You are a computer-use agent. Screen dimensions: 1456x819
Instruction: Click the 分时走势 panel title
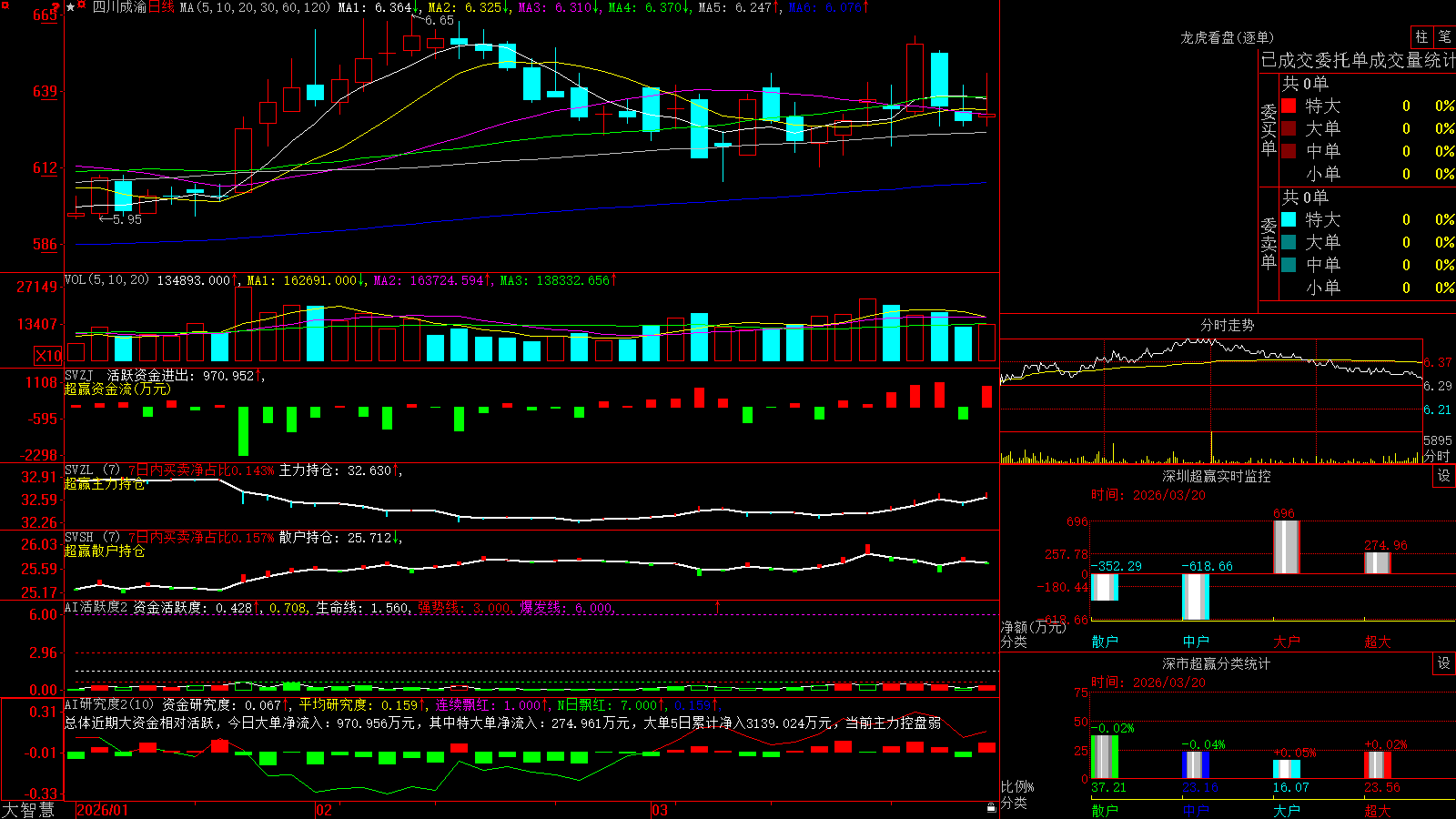1227,325
